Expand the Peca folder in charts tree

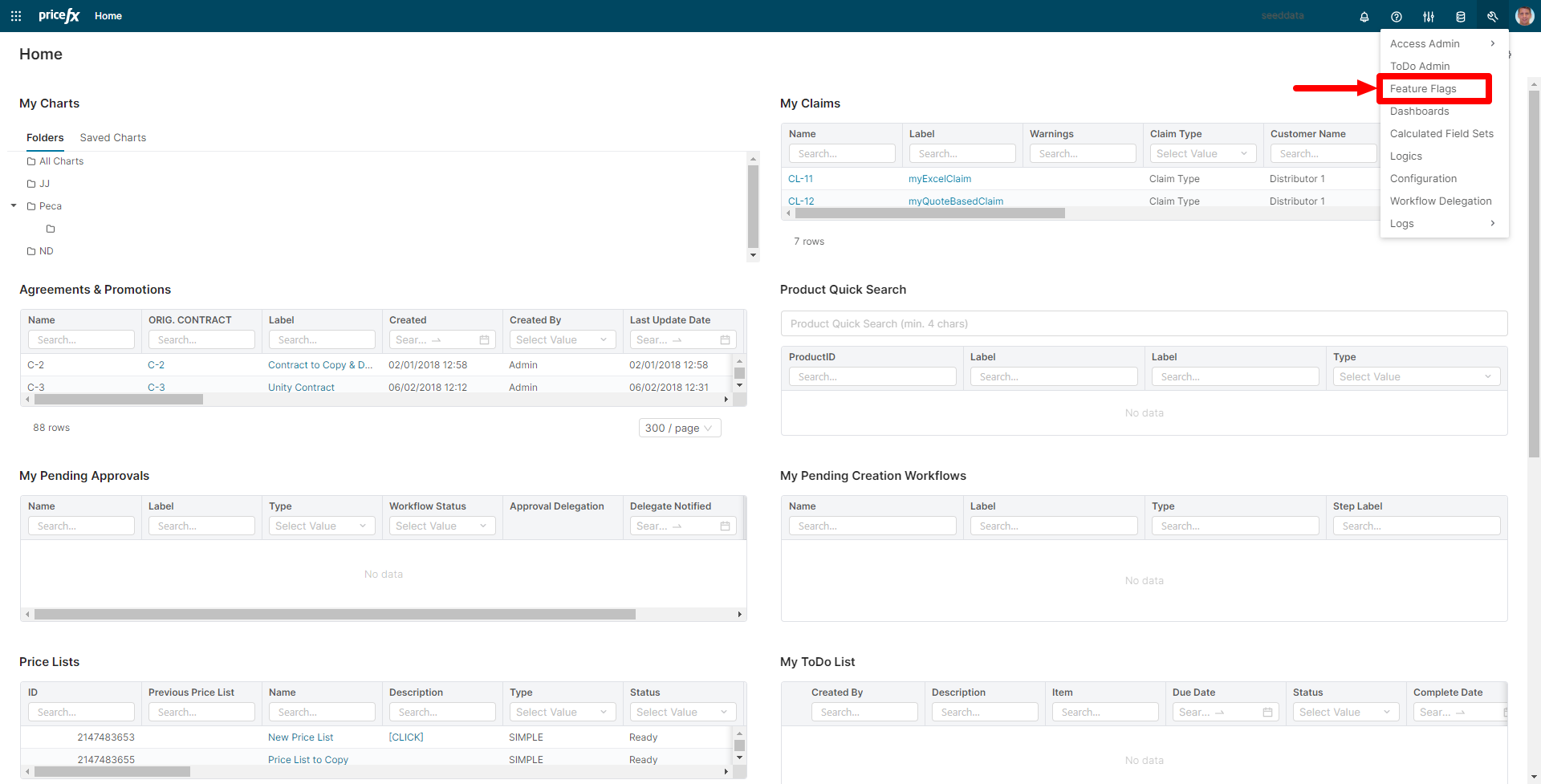[x=14, y=206]
